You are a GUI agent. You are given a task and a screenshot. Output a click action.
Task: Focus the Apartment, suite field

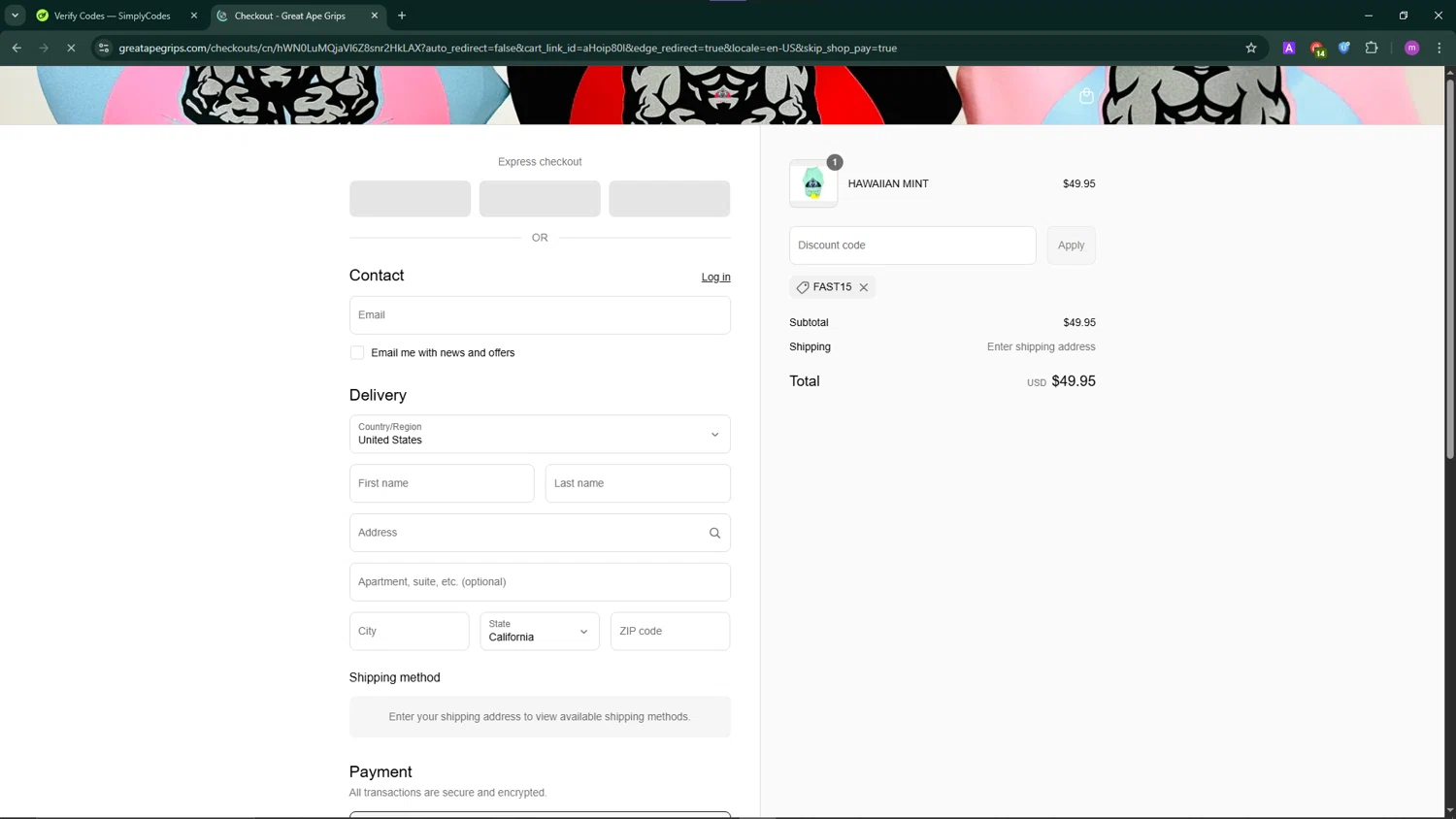click(x=540, y=582)
